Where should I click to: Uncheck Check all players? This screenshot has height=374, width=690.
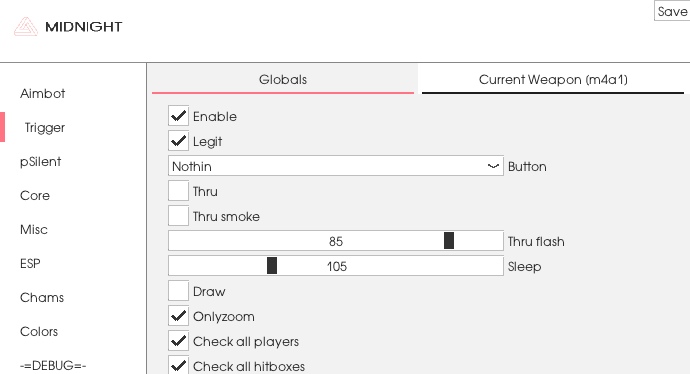coord(178,341)
